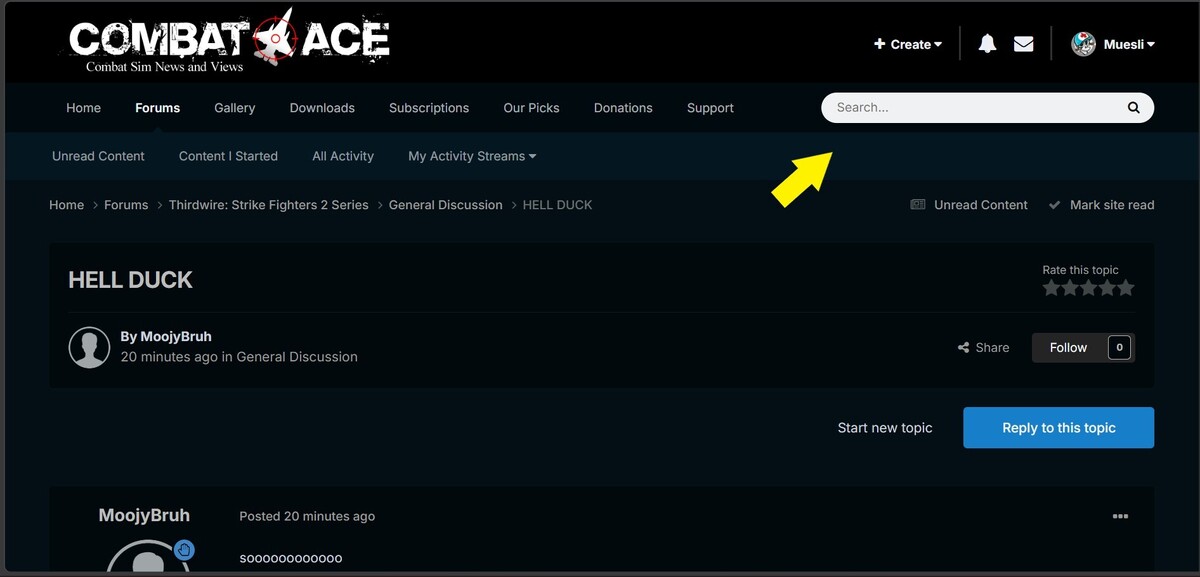This screenshot has width=1200, height=577.
Task: Open the Downloads nav item
Action: (322, 108)
